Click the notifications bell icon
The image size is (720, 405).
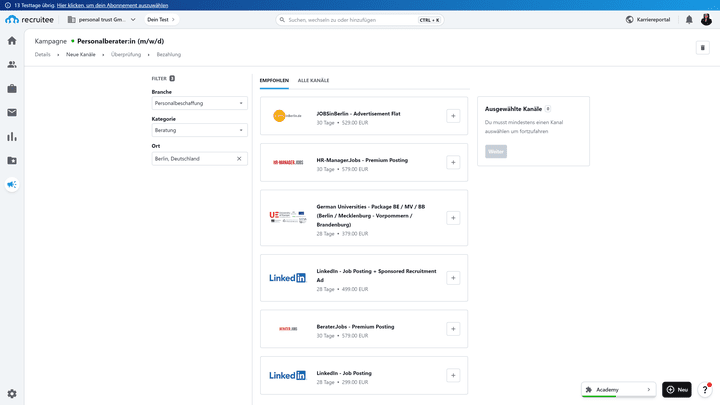[689, 20]
